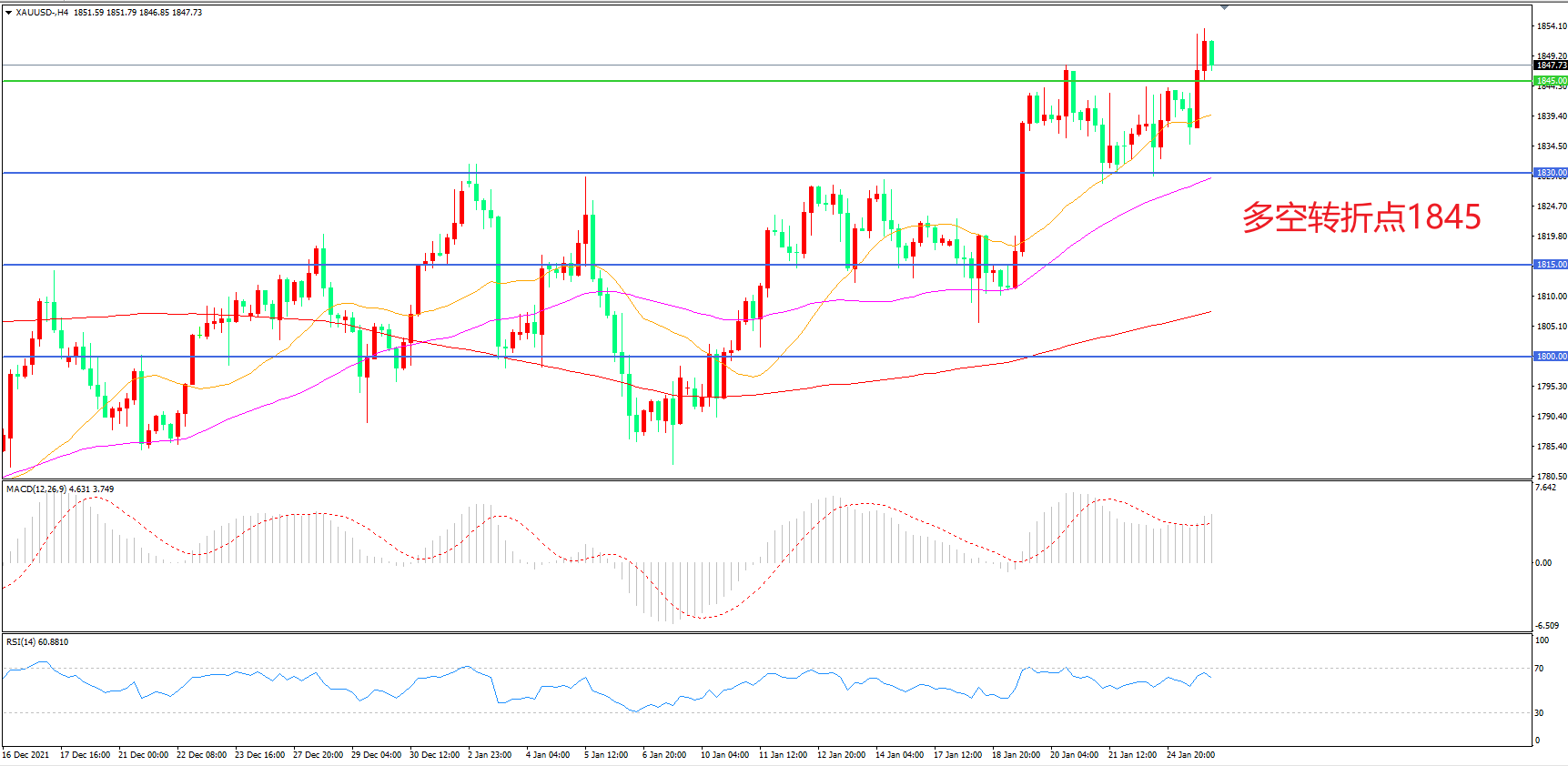The height and width of the screenshot is (766, 1568).
Task: Click the 30 level on the RSI scale
Action: (1539, 713)
